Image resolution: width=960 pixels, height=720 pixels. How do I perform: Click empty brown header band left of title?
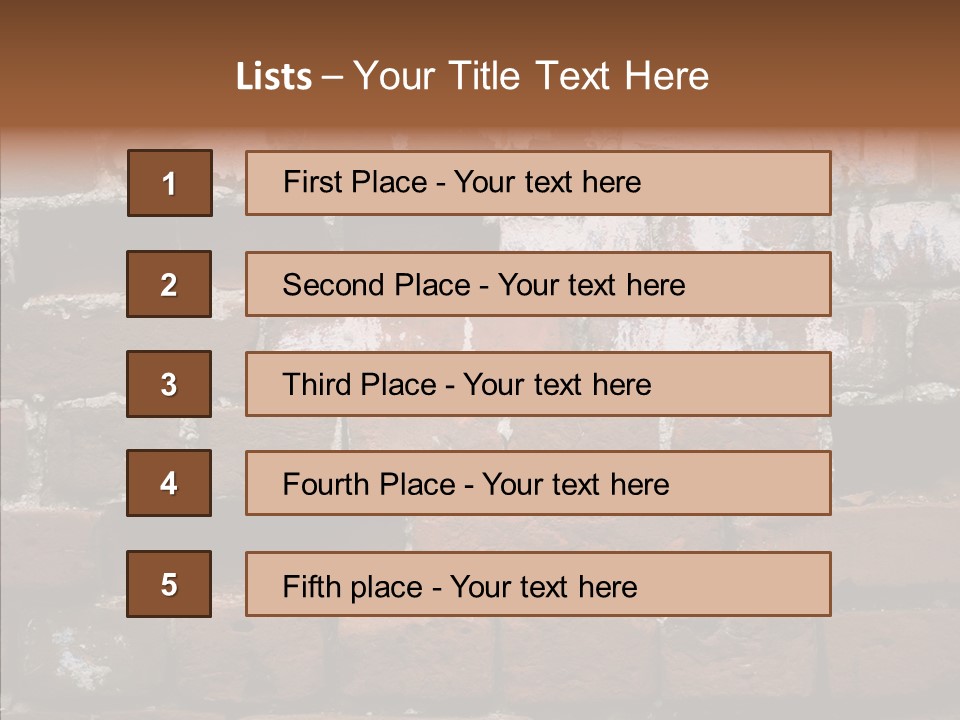[x=100, y=70]
